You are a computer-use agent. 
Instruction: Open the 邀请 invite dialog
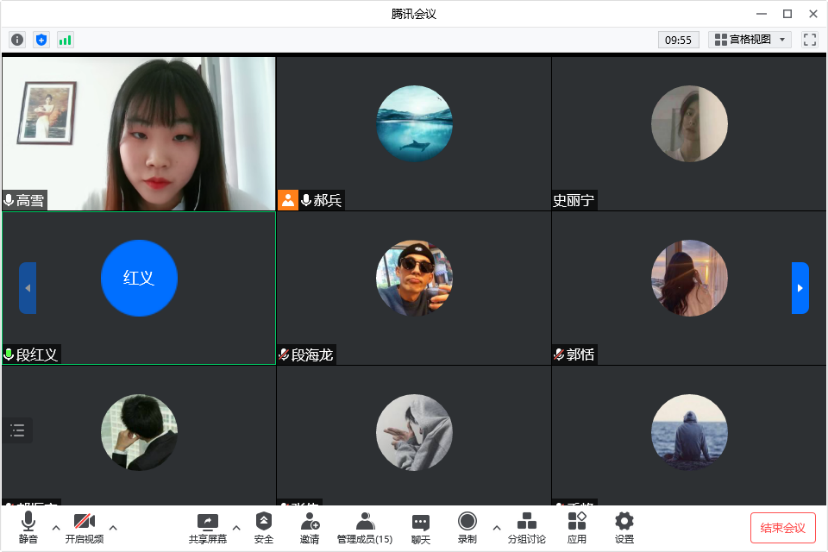310,527
